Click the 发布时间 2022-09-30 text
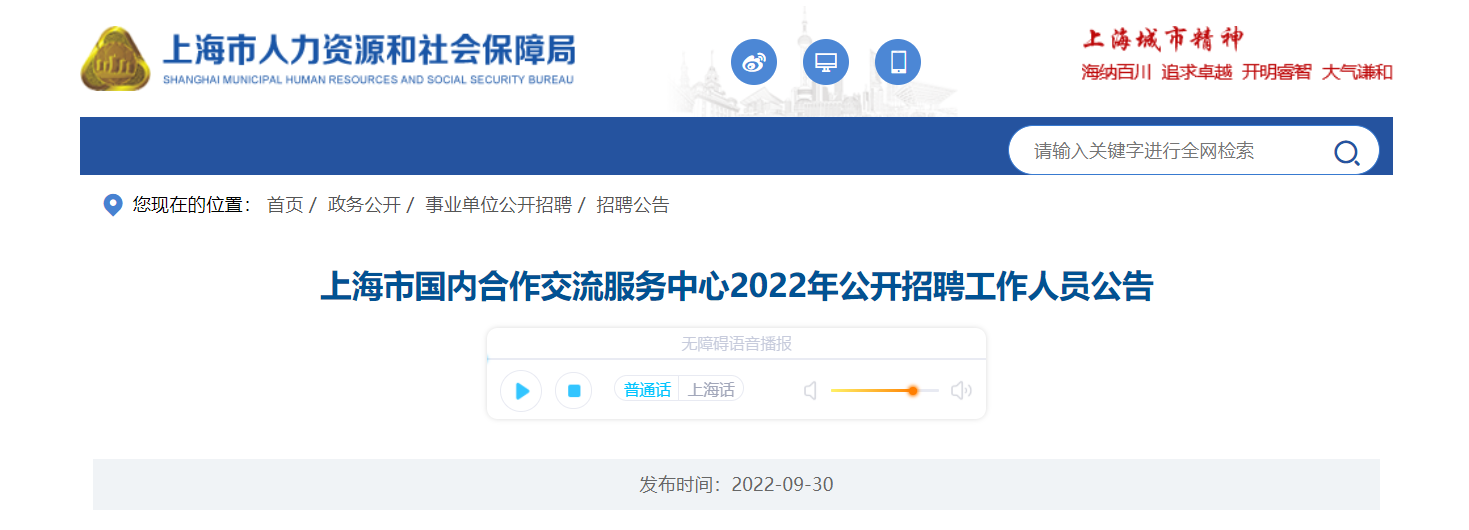 [x=736, y=485]
